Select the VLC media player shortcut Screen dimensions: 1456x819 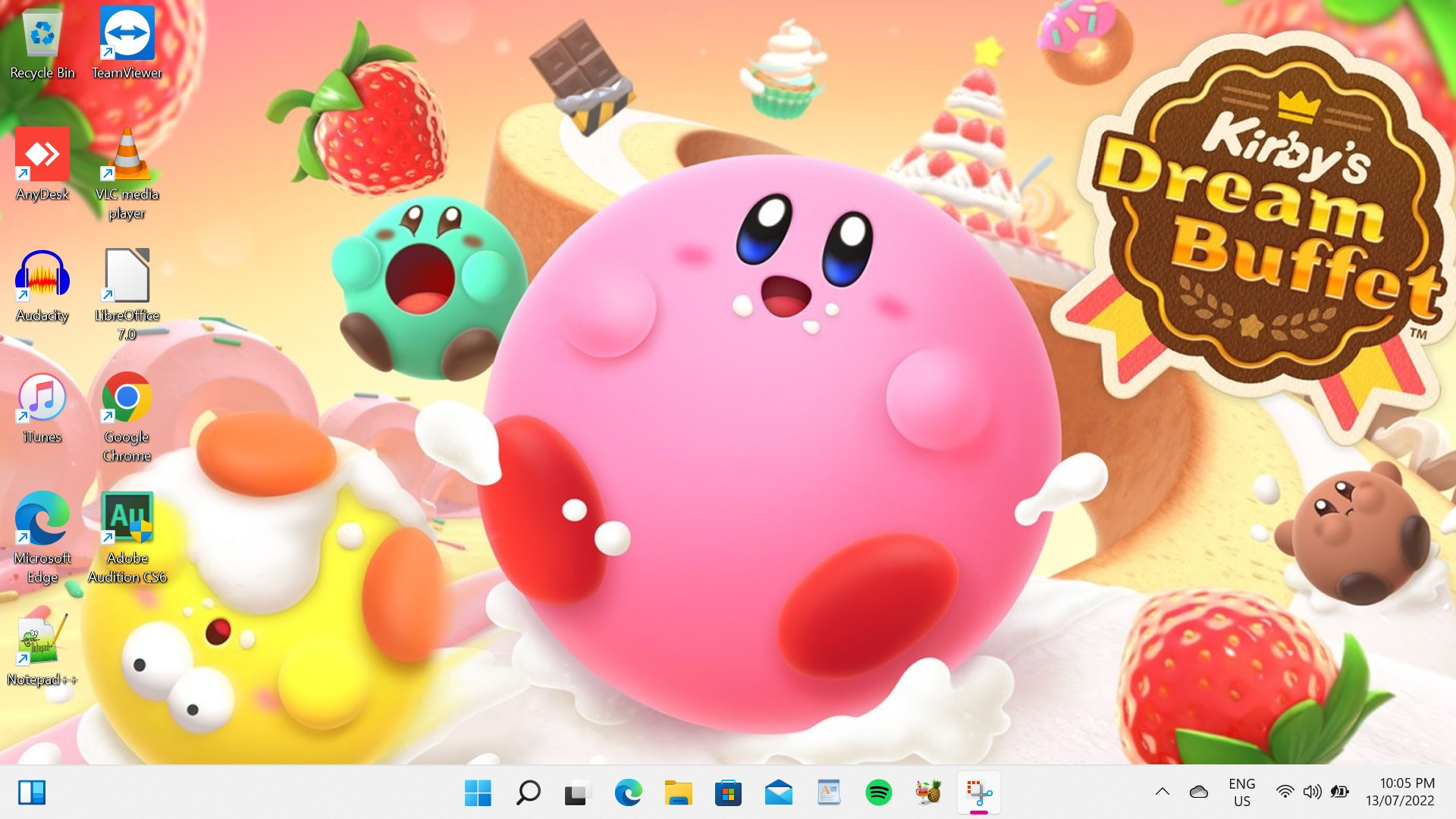[127, 174]
